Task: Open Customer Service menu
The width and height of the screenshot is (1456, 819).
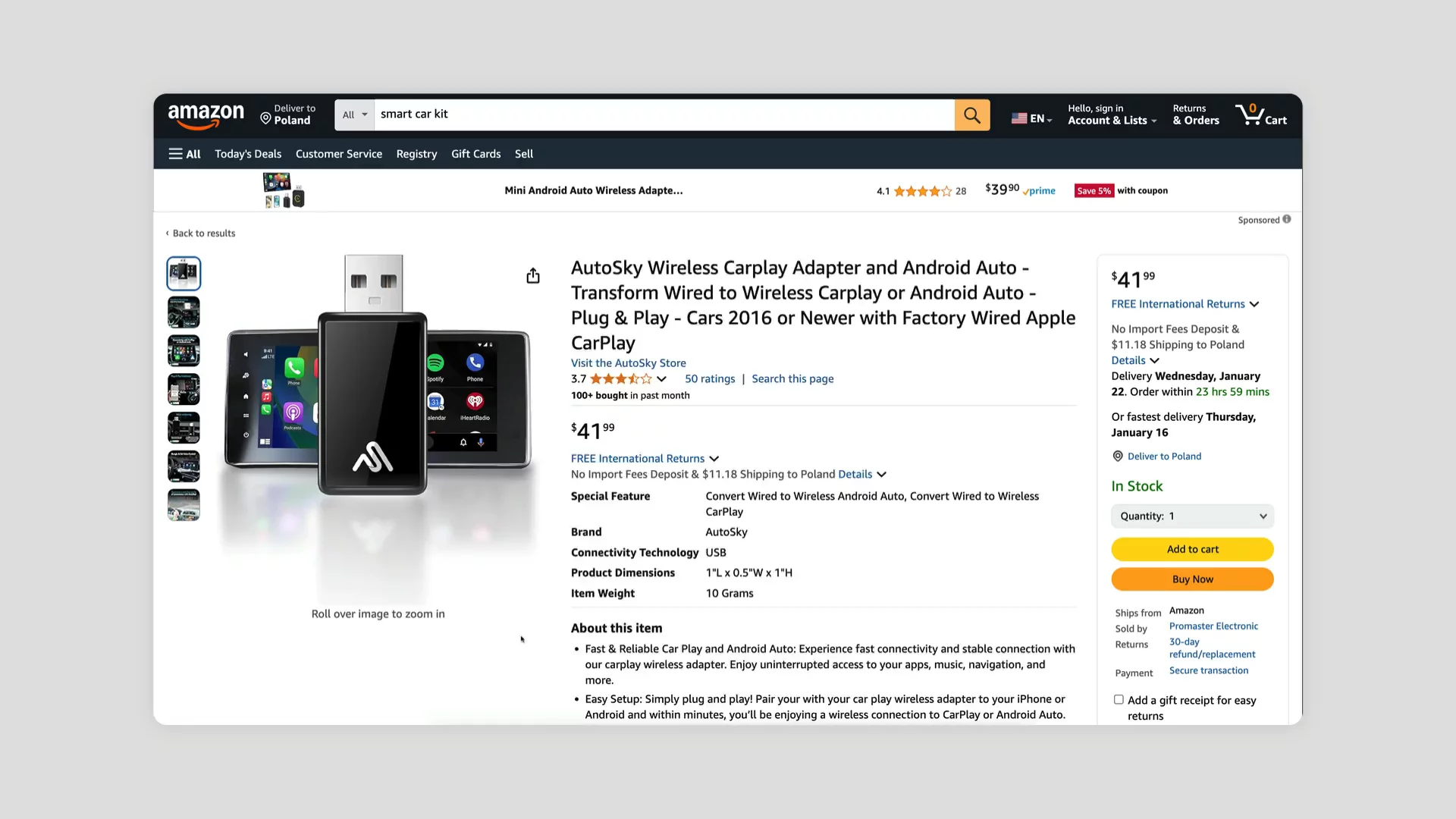Action: tap(339, 153)
